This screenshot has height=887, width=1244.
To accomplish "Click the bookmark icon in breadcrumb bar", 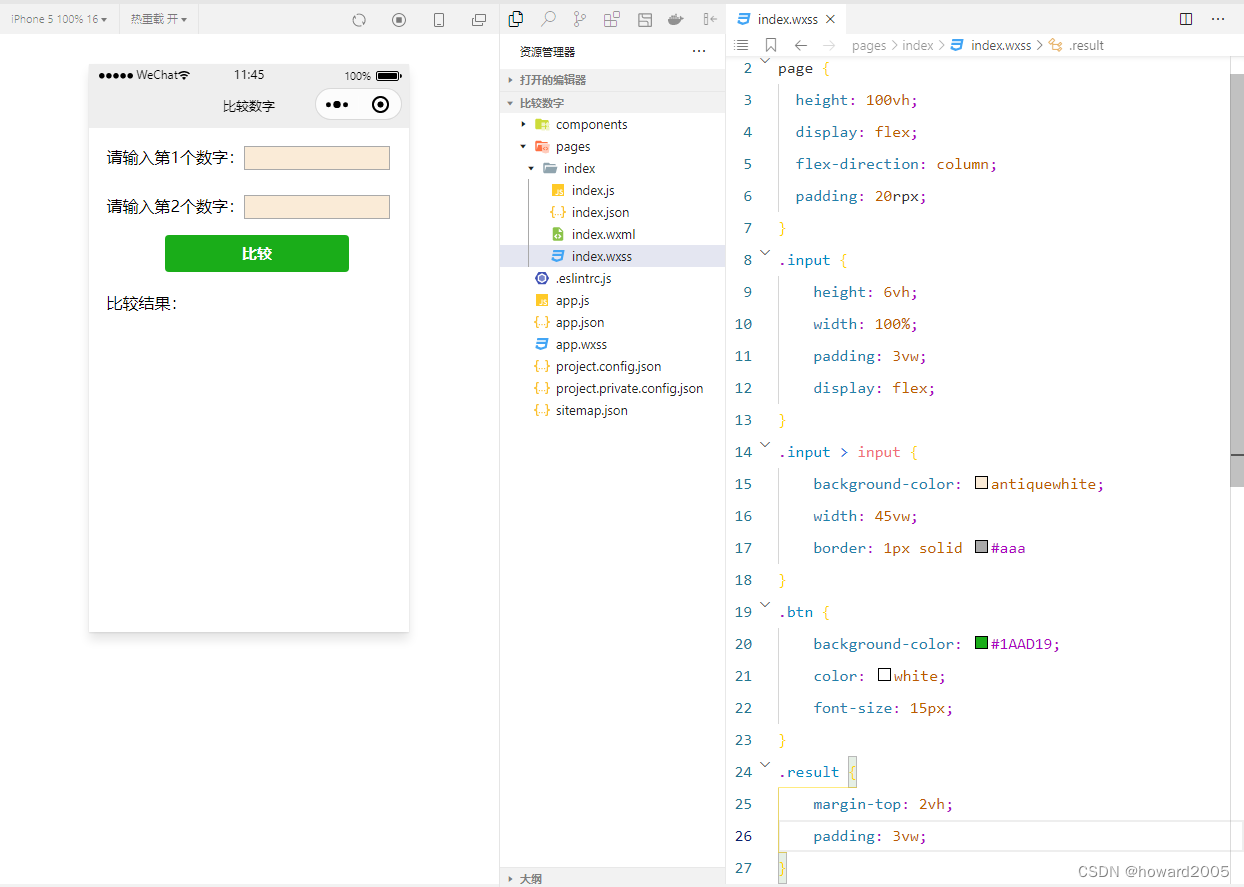I will tap(771, 45).
